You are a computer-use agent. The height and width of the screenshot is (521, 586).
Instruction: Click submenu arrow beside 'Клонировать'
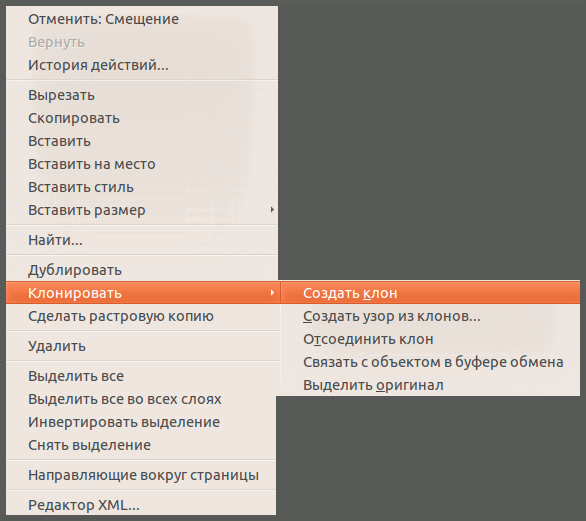(x=272, y=293)
